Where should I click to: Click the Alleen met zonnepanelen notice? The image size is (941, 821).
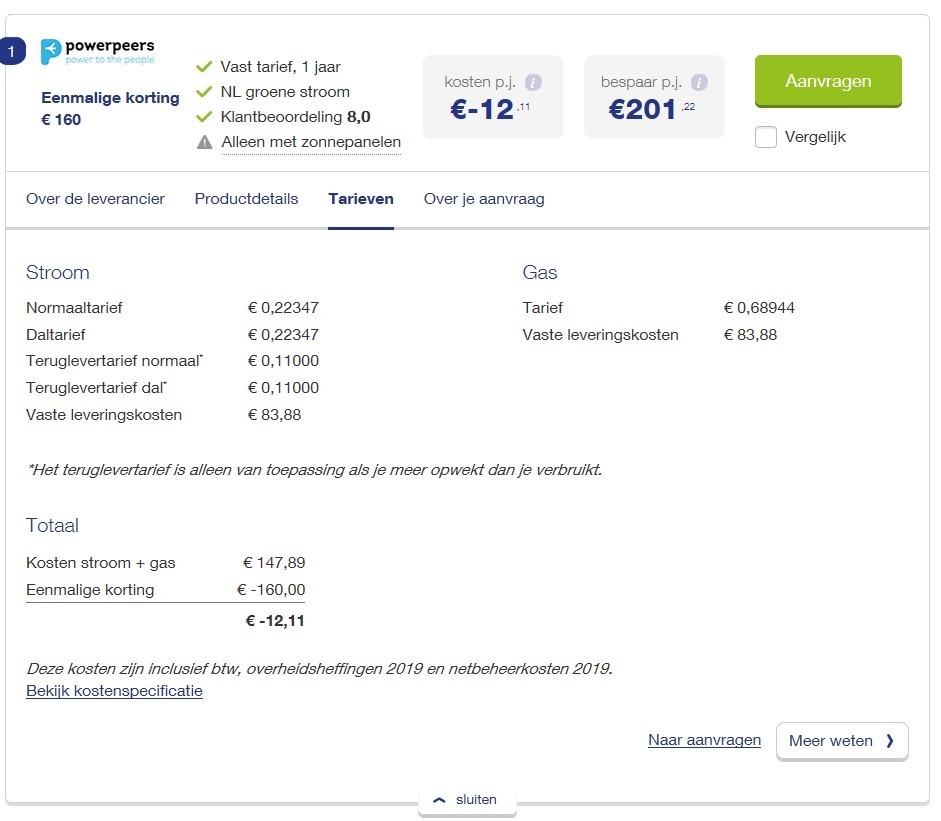tap(311, 143)
